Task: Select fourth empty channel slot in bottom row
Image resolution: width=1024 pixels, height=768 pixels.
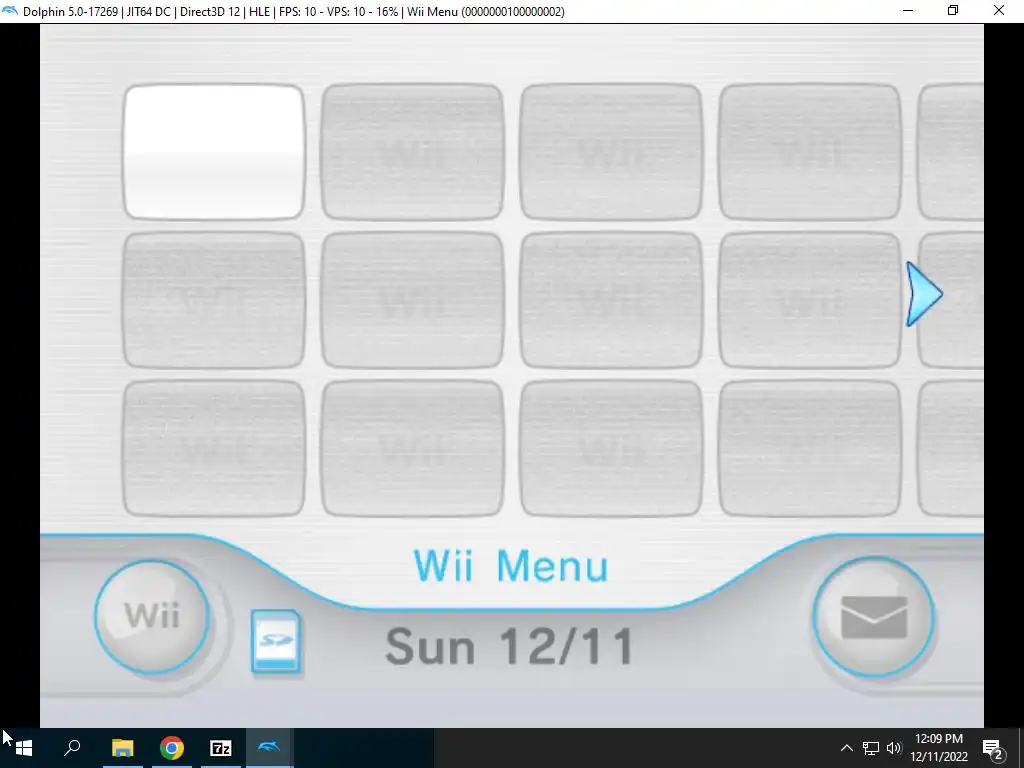Action: (810, 449)
